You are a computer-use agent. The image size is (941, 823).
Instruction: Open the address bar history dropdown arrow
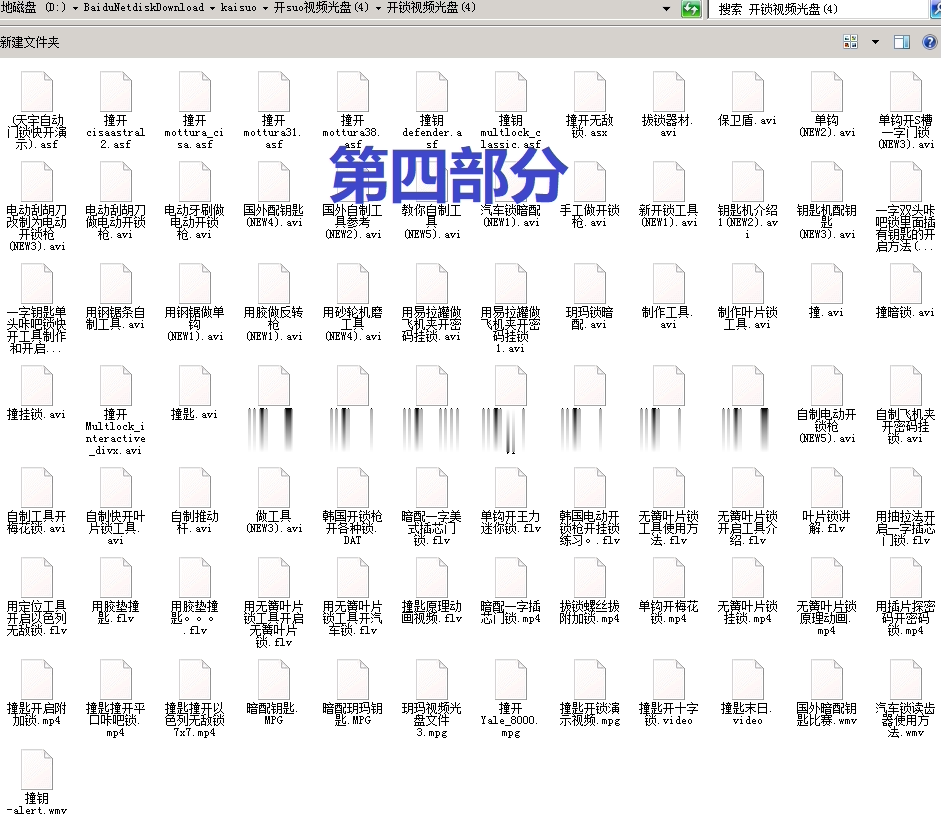point(666,8)
